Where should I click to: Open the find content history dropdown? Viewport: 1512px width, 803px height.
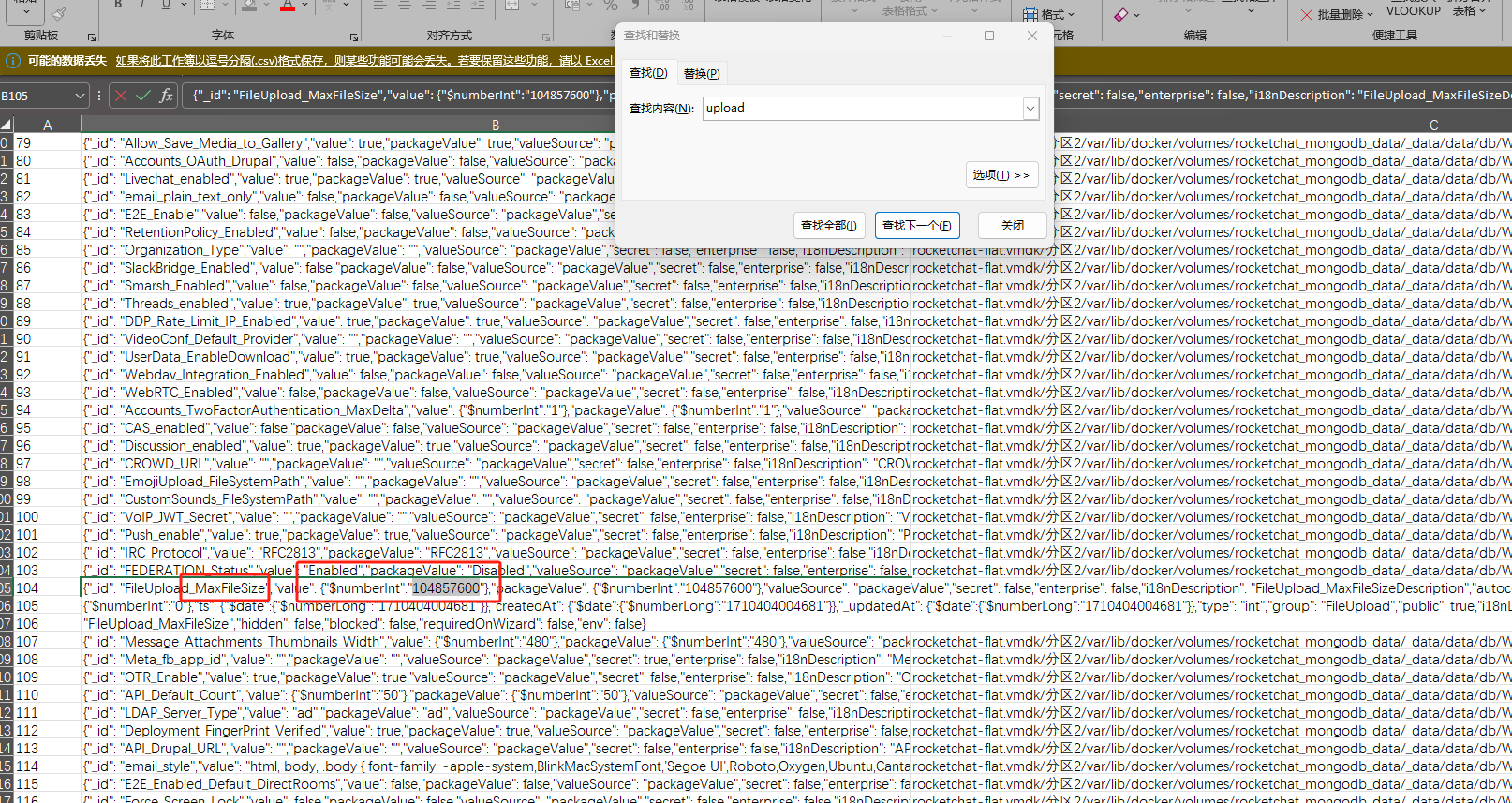pos(1030,109)
